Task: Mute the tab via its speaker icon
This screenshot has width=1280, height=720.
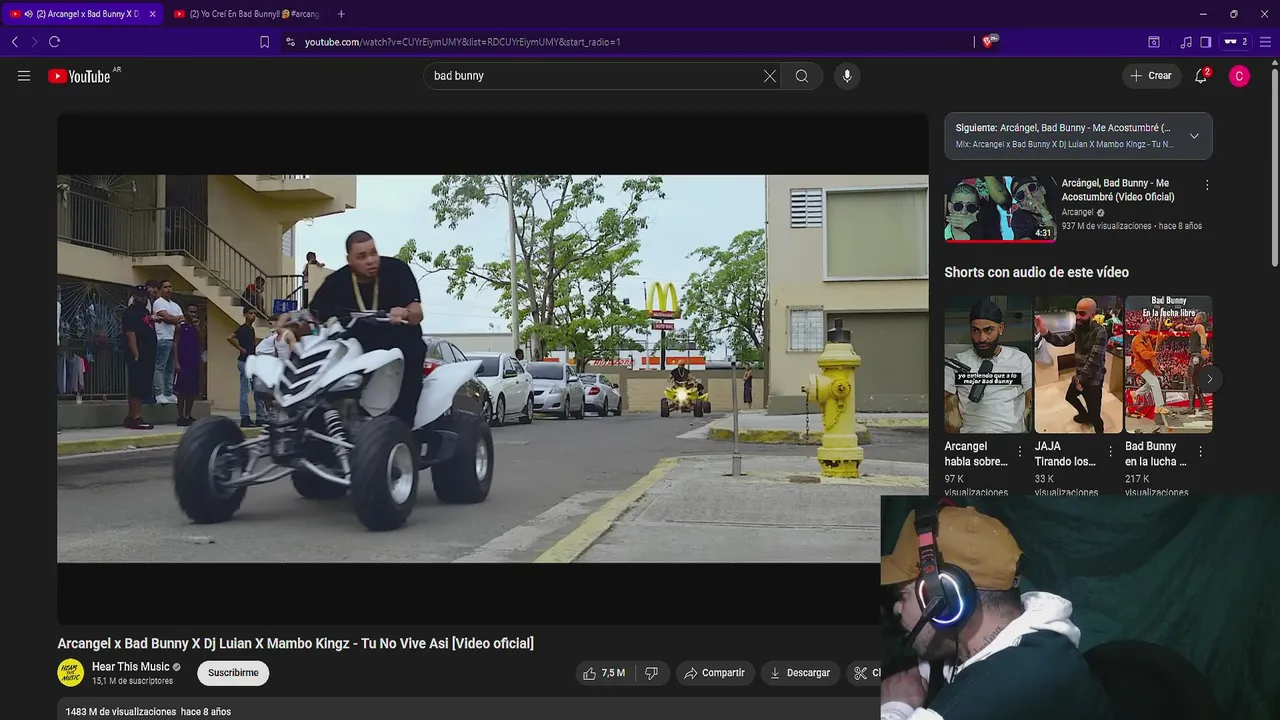Action: tap(27, 14)
